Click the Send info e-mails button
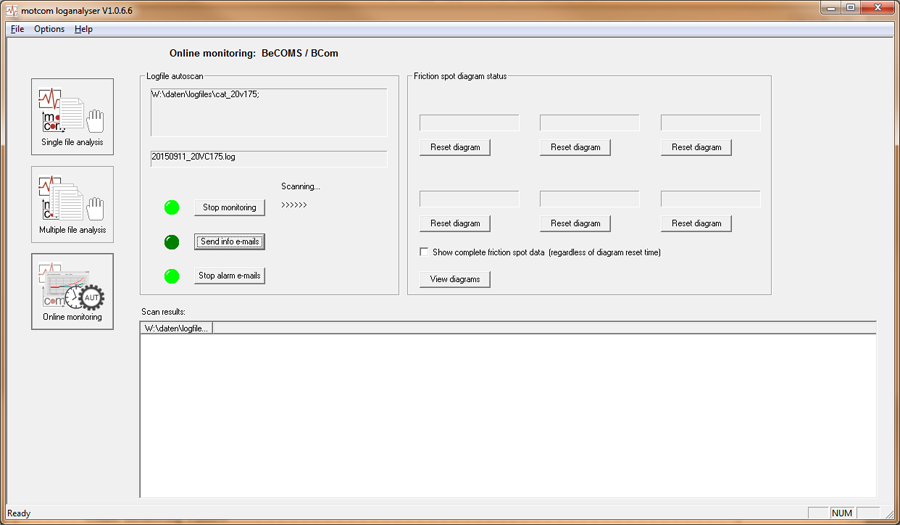 point(230,242)
